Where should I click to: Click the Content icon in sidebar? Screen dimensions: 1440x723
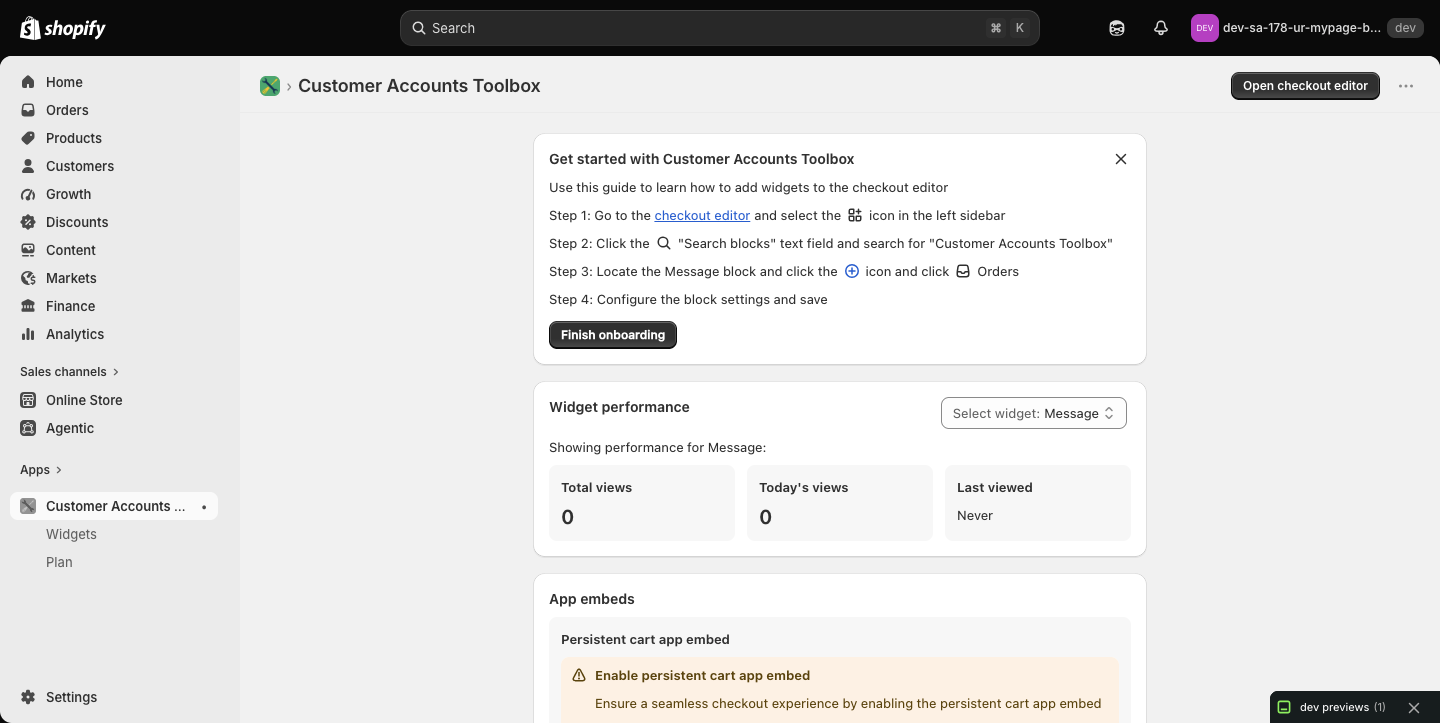[x=28, y=250]
